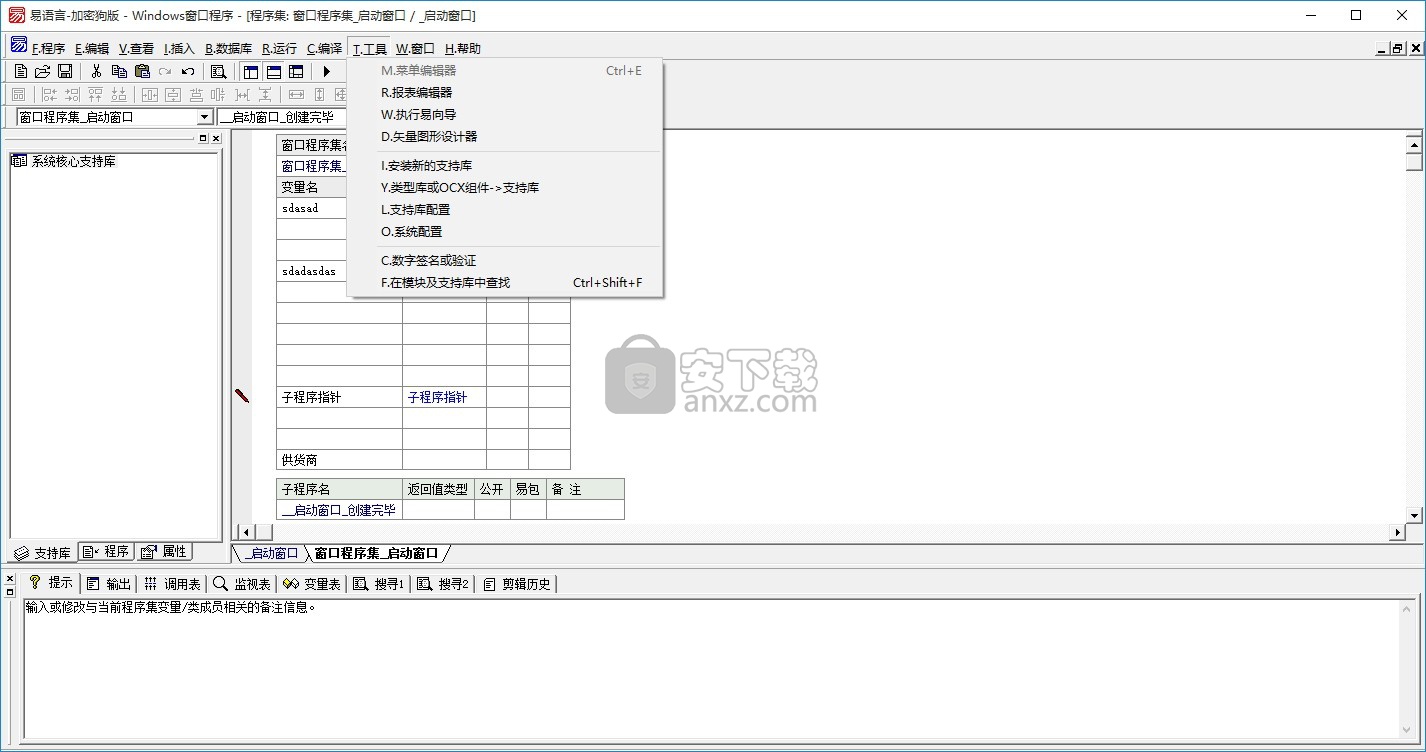
Task: Open the F.程序 menu
Action: 48,48
